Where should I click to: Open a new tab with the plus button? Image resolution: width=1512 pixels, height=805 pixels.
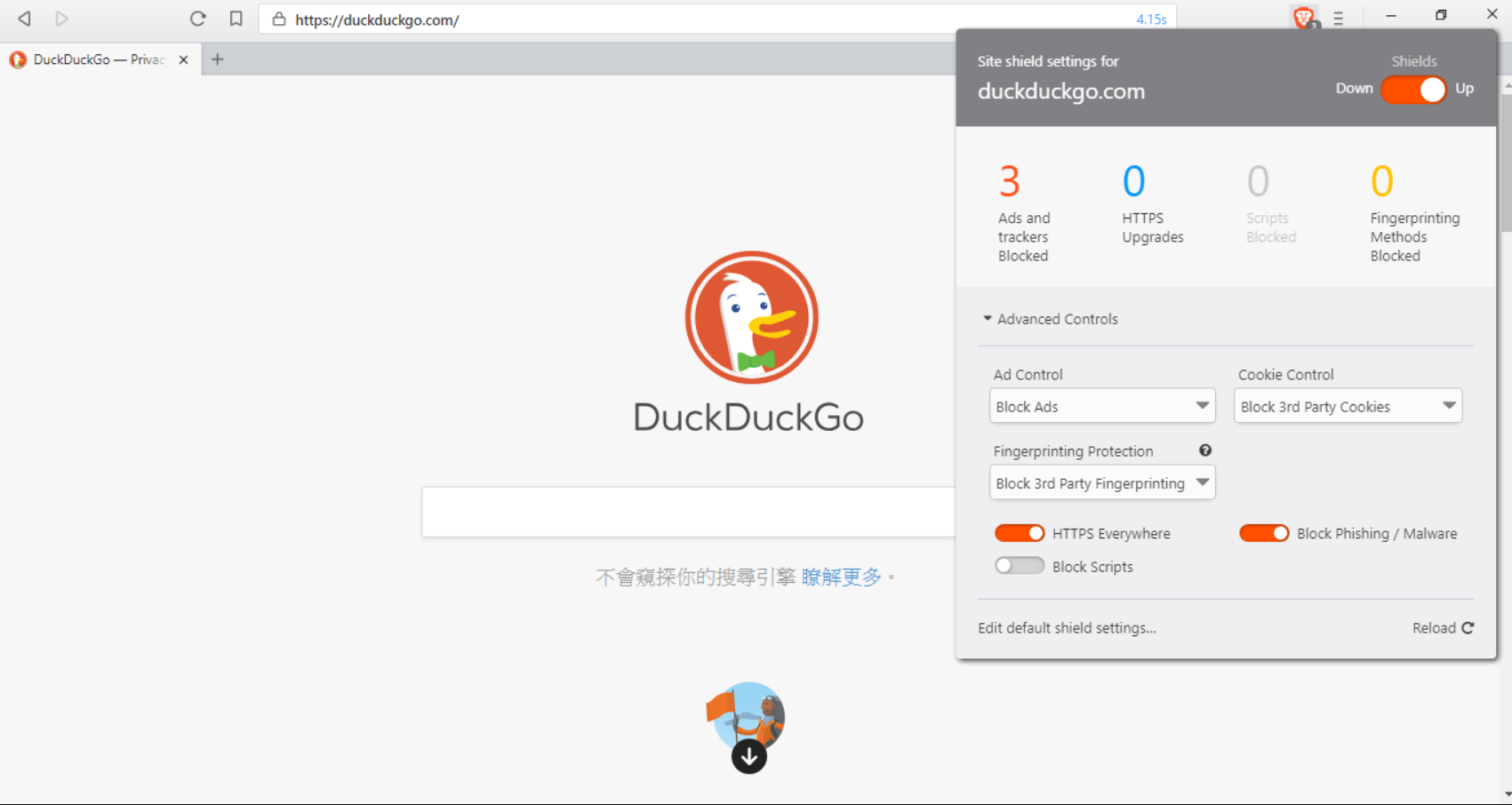click(x=217, y=60)
